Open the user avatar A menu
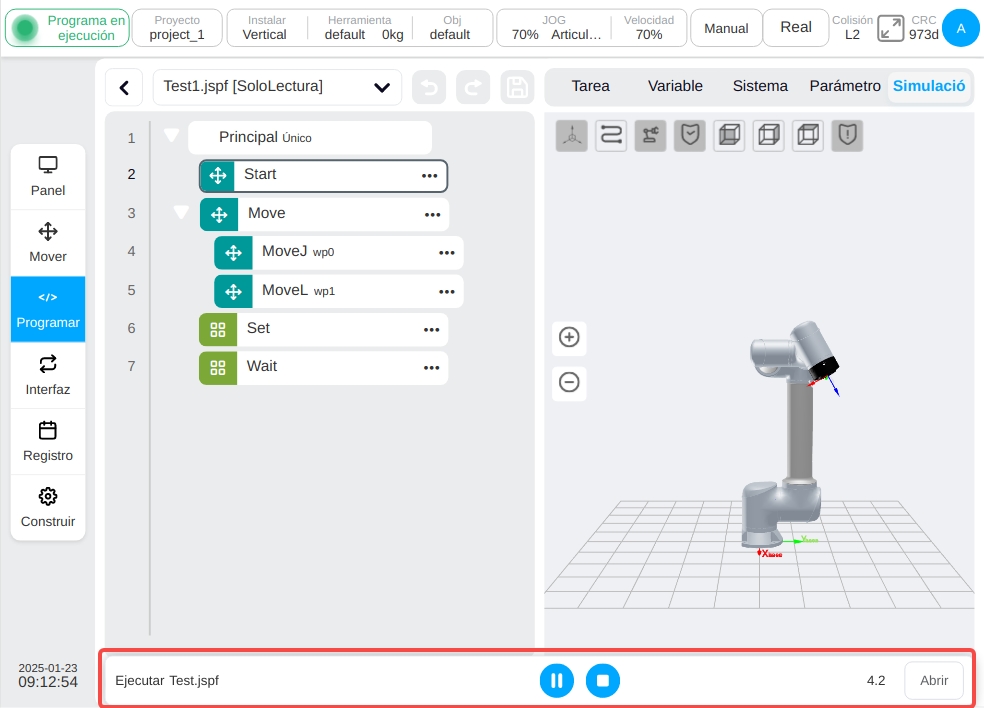984x708 pixels. click(x=961, y=28)
